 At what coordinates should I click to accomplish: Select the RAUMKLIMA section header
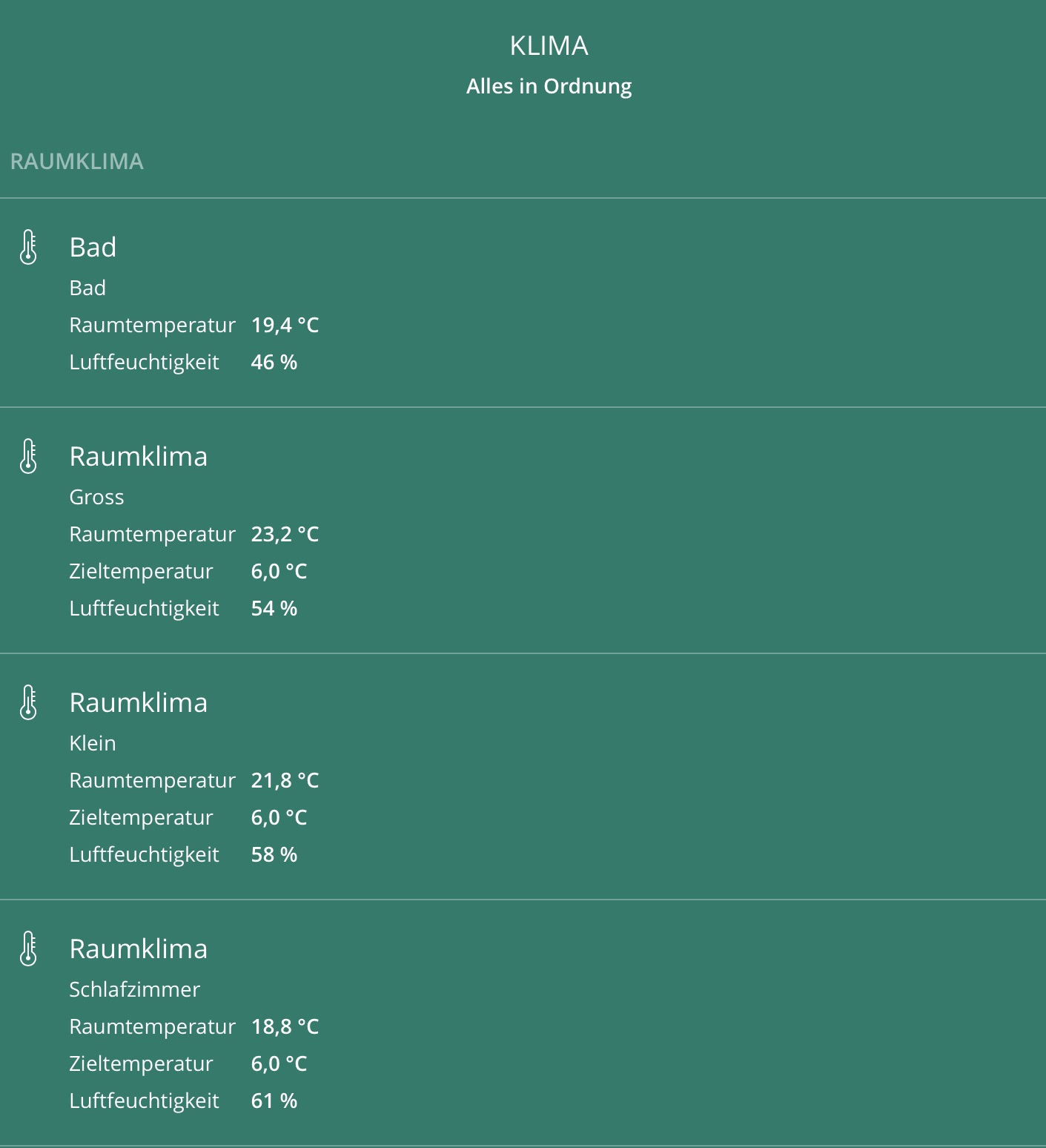pyautogui.click(x=77, y=162)
